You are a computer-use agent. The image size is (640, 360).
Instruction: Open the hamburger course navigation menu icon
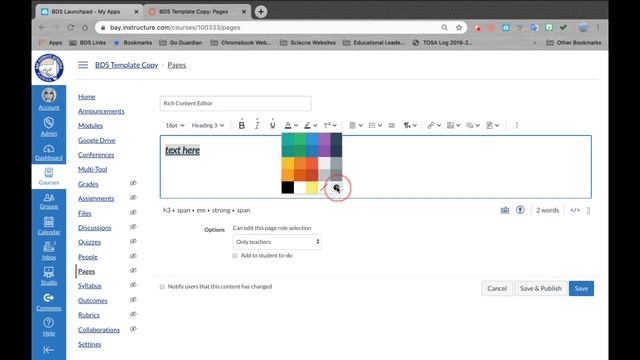(83, 65)
